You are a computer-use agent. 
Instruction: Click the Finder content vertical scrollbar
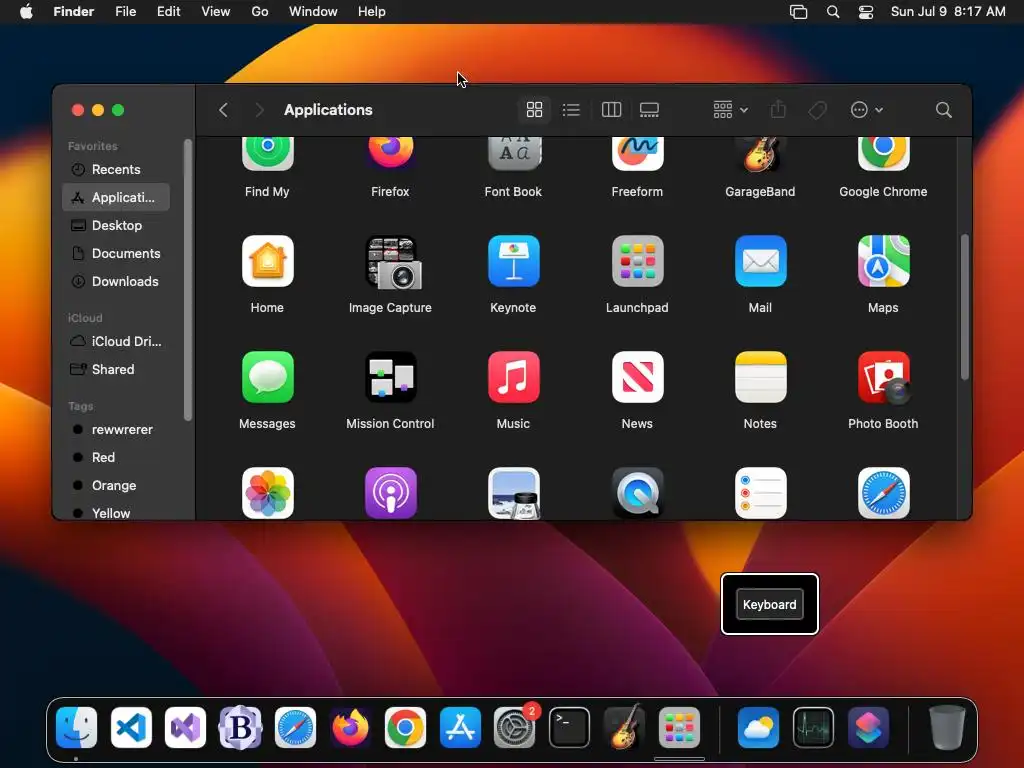(x=965, y=307)
